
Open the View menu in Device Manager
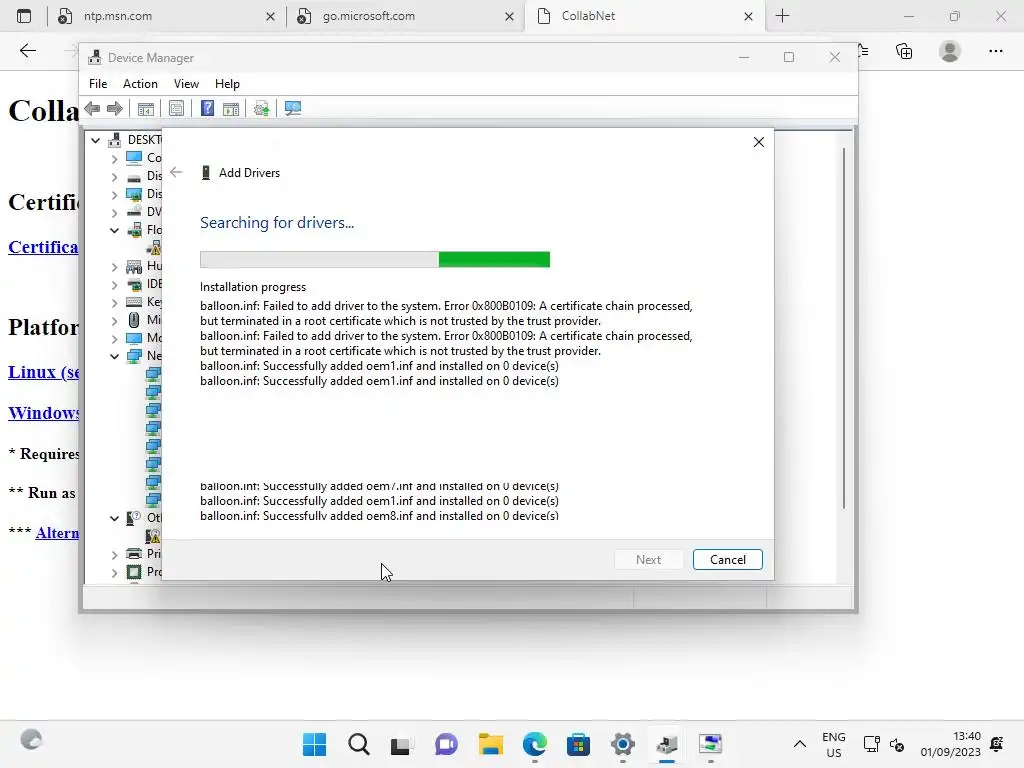coord(186,84)
